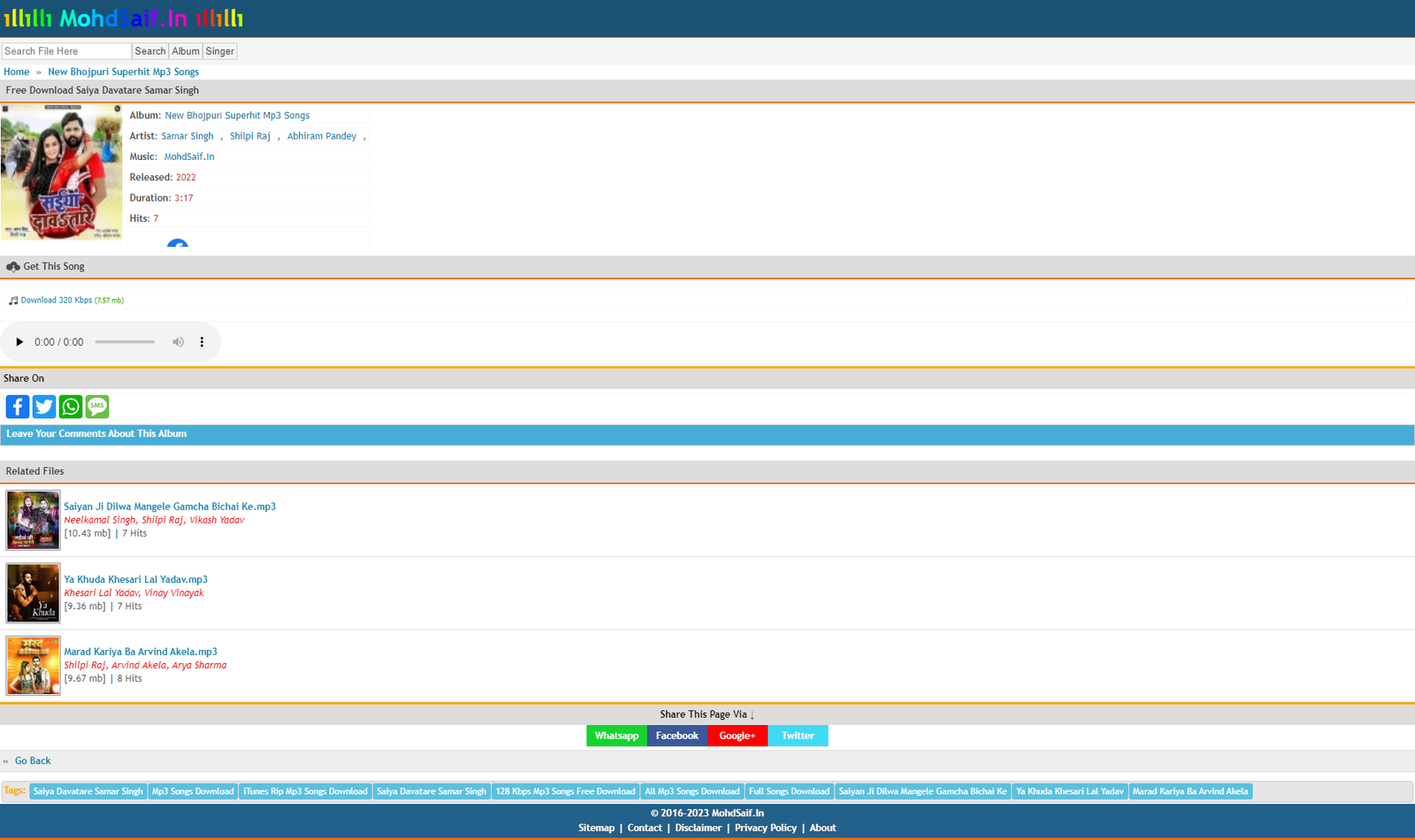The image size is (1415, 840).
Task: Open Marad Kariya Ba Arvind Akela.mp3
Action: pos(141,652)
